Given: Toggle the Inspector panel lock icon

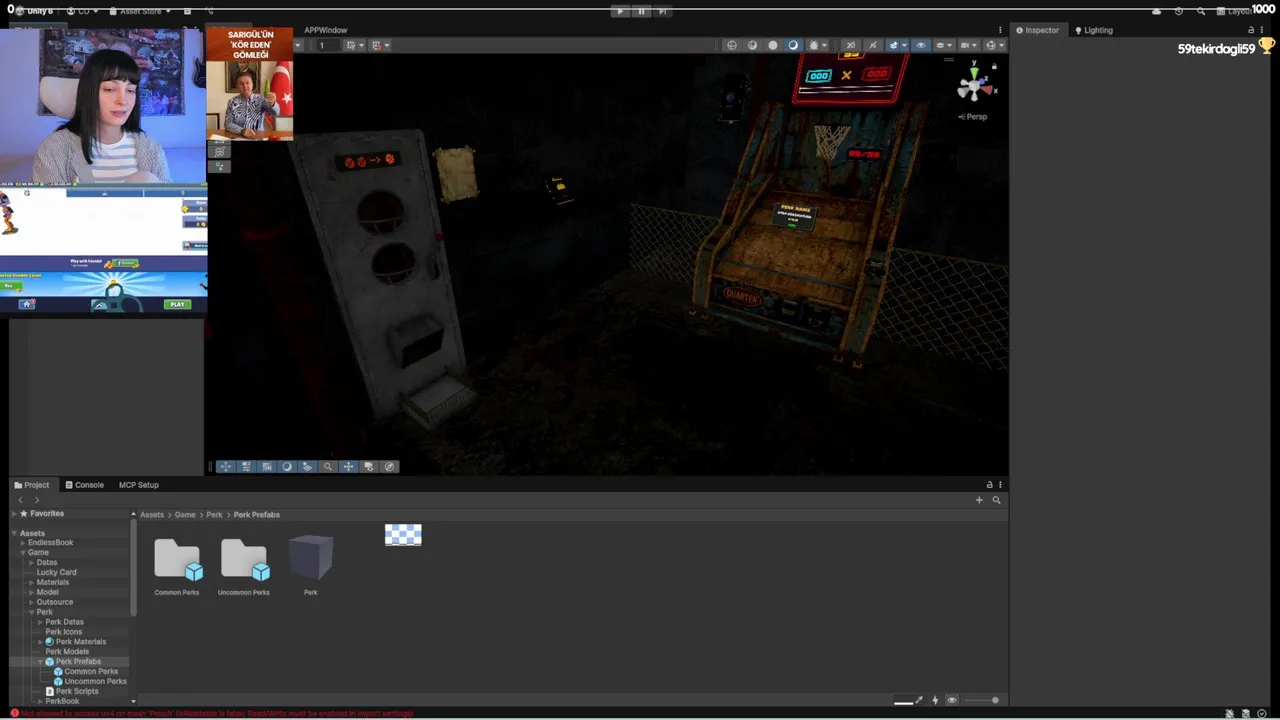Looking at the screenshot, I should pos(1250,30).
